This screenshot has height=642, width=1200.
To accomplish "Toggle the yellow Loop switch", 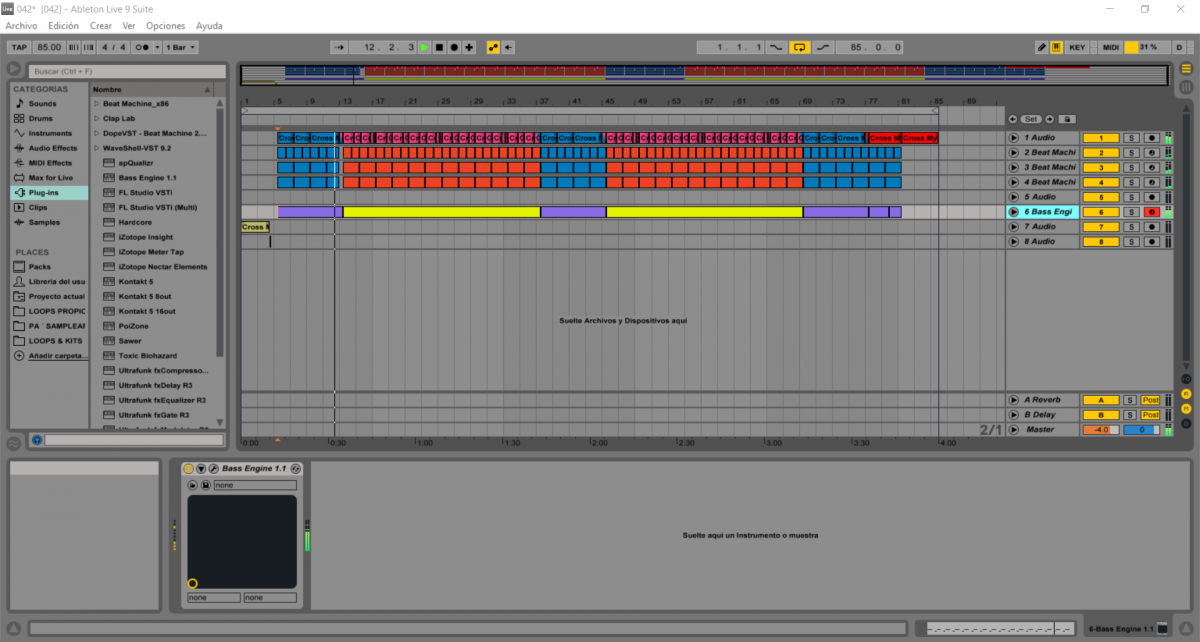I will tap(799, 47).
